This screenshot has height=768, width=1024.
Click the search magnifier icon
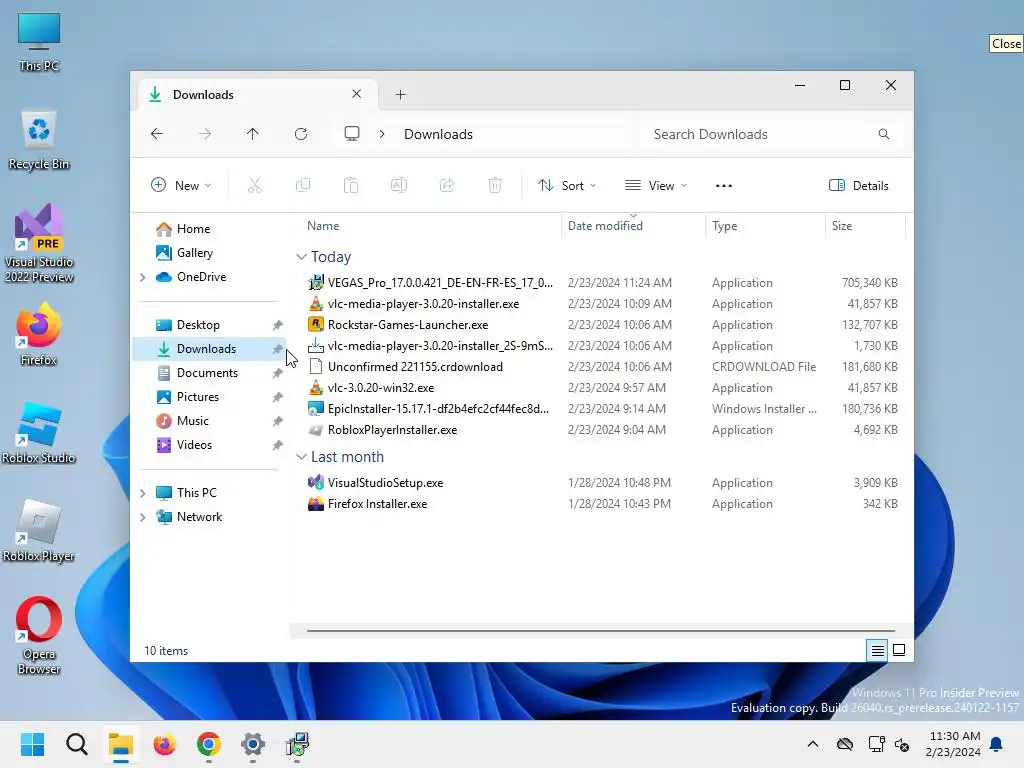point(884,134)
